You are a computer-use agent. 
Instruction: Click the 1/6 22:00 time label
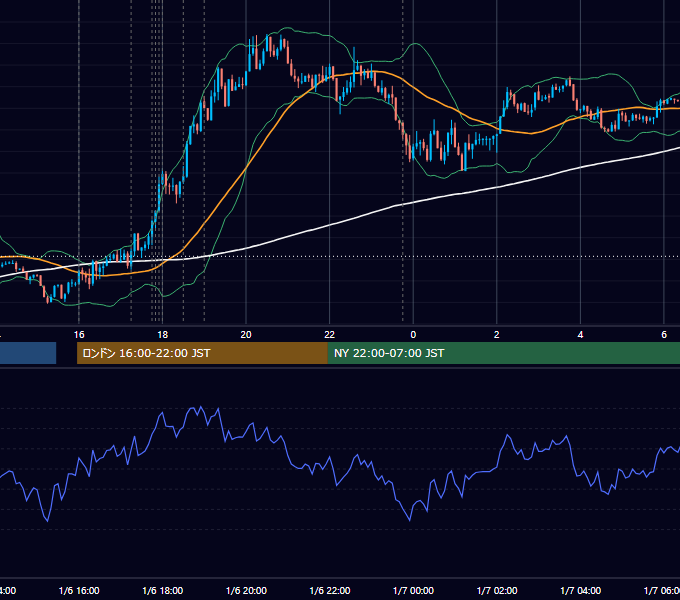tap(330, 590)
